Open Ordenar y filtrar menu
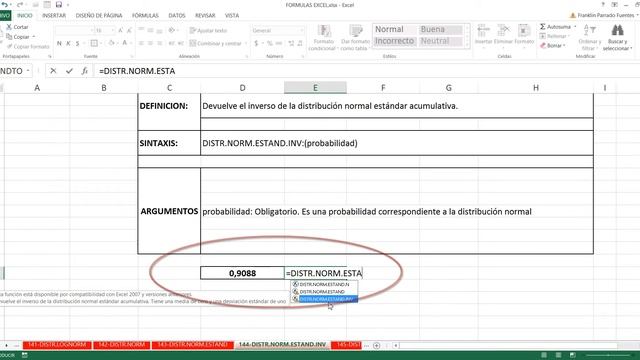The height and width of the screenshot is (360, 640). (590, 38)
